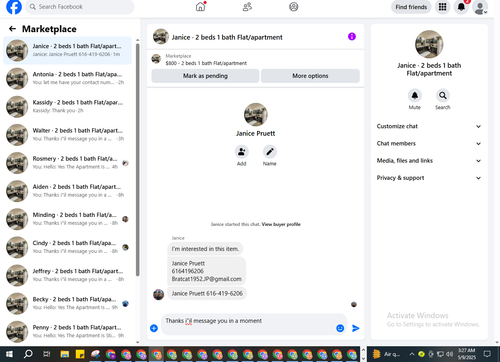Go back with Marketplace arrow
Screen dimensions: 500x362
pyautogui.click(x=12, y=29)
